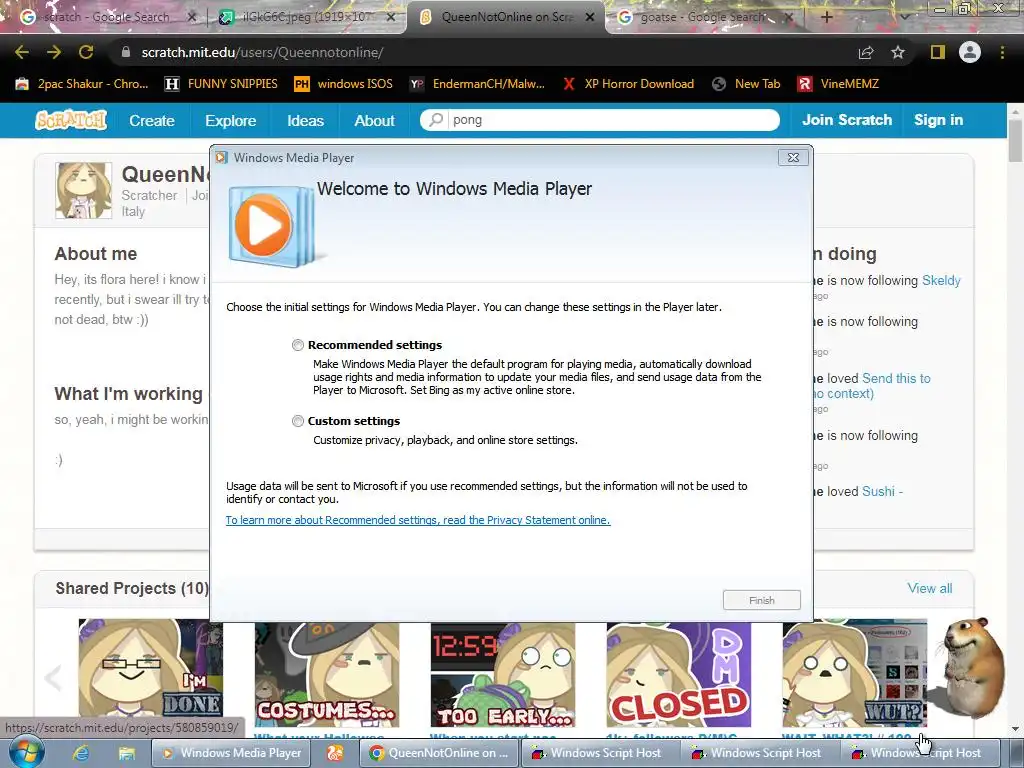Open the Chrome three-dot menu
Screen dimensions: 1024x768
(x=1002, y=52)
